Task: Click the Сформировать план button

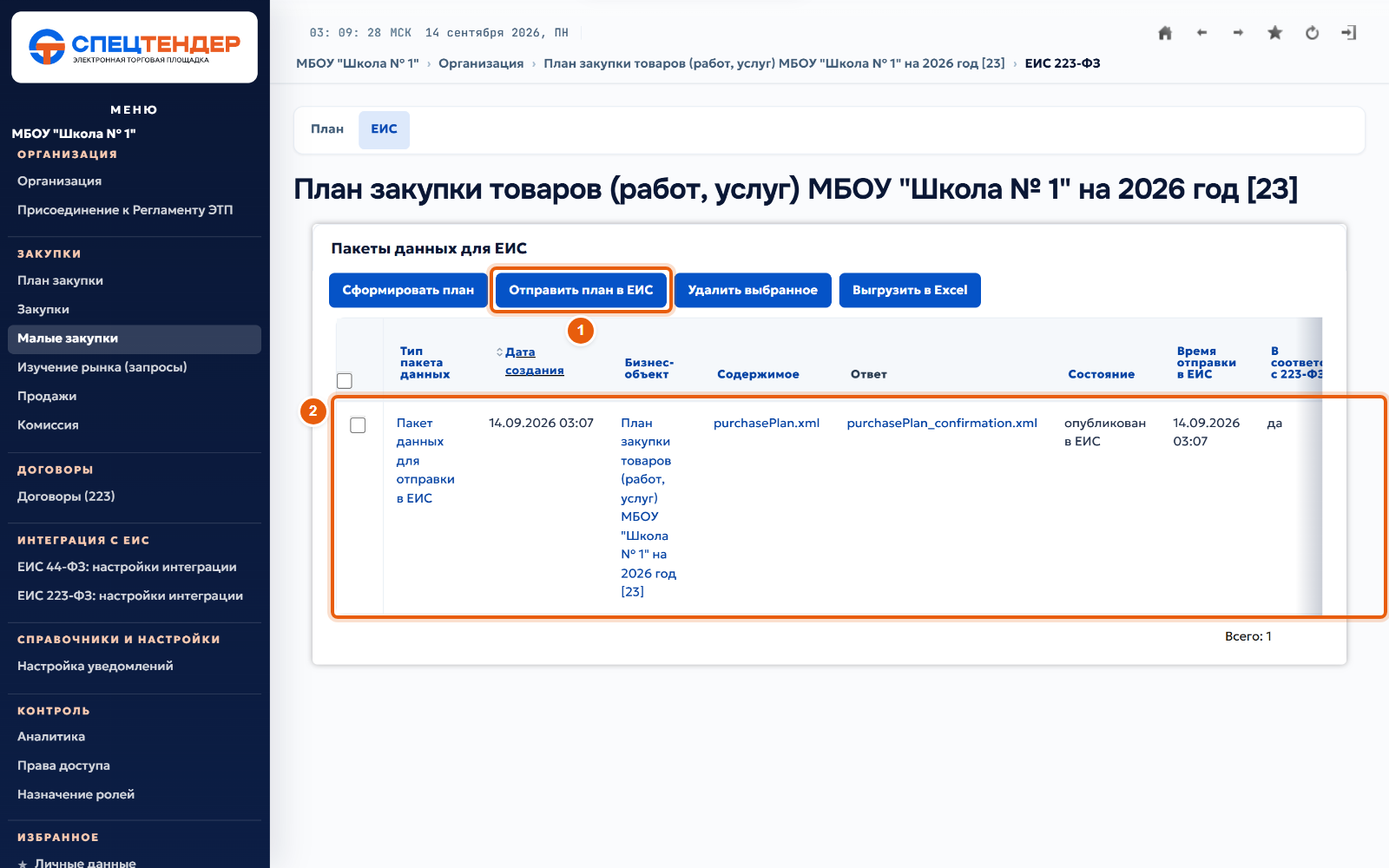Action: click(408, 290)
